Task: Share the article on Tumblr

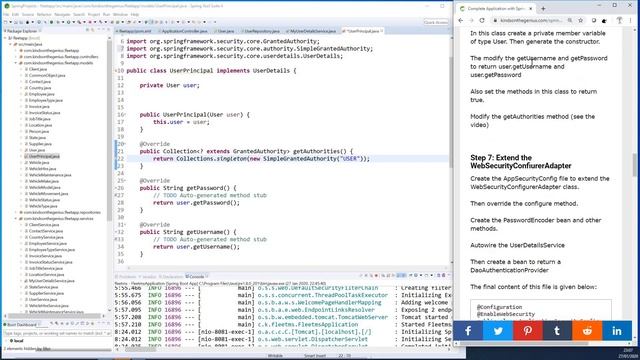Action: [x=558, y=331]
